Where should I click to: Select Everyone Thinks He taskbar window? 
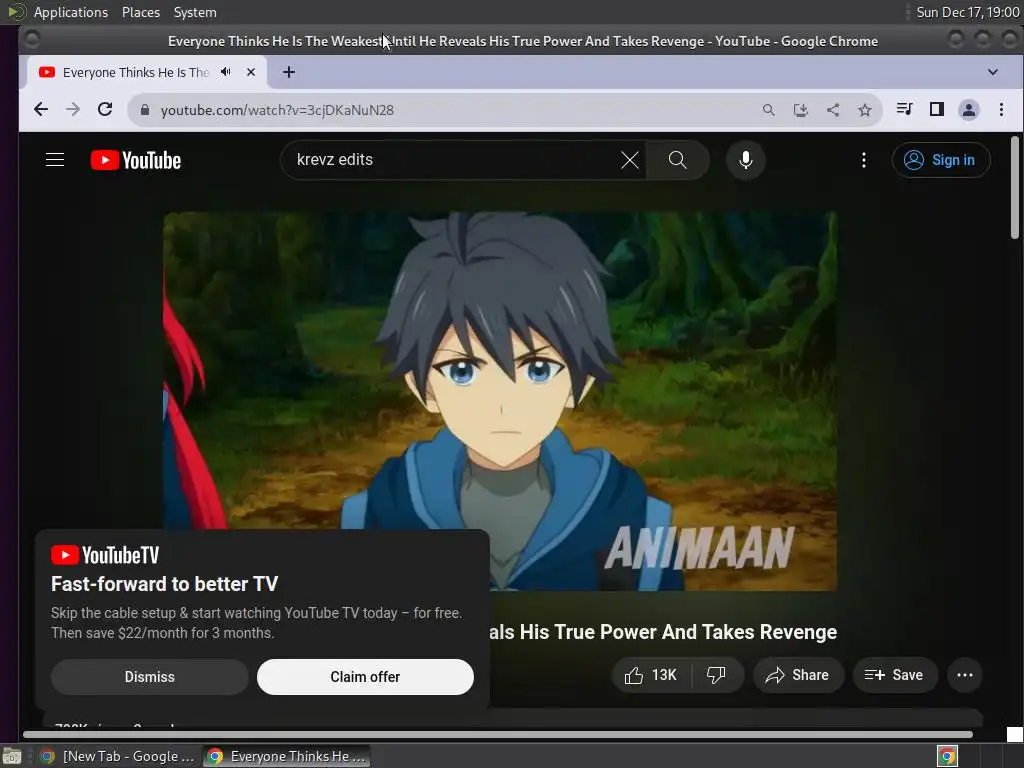[x=287, y=756]
